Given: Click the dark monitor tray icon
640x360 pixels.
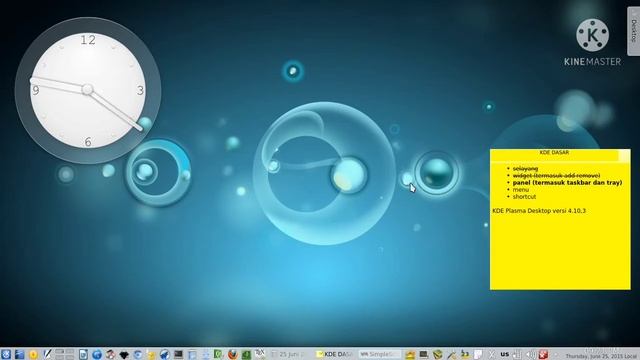Looking at the screenshot, I should tap(424, 354).
